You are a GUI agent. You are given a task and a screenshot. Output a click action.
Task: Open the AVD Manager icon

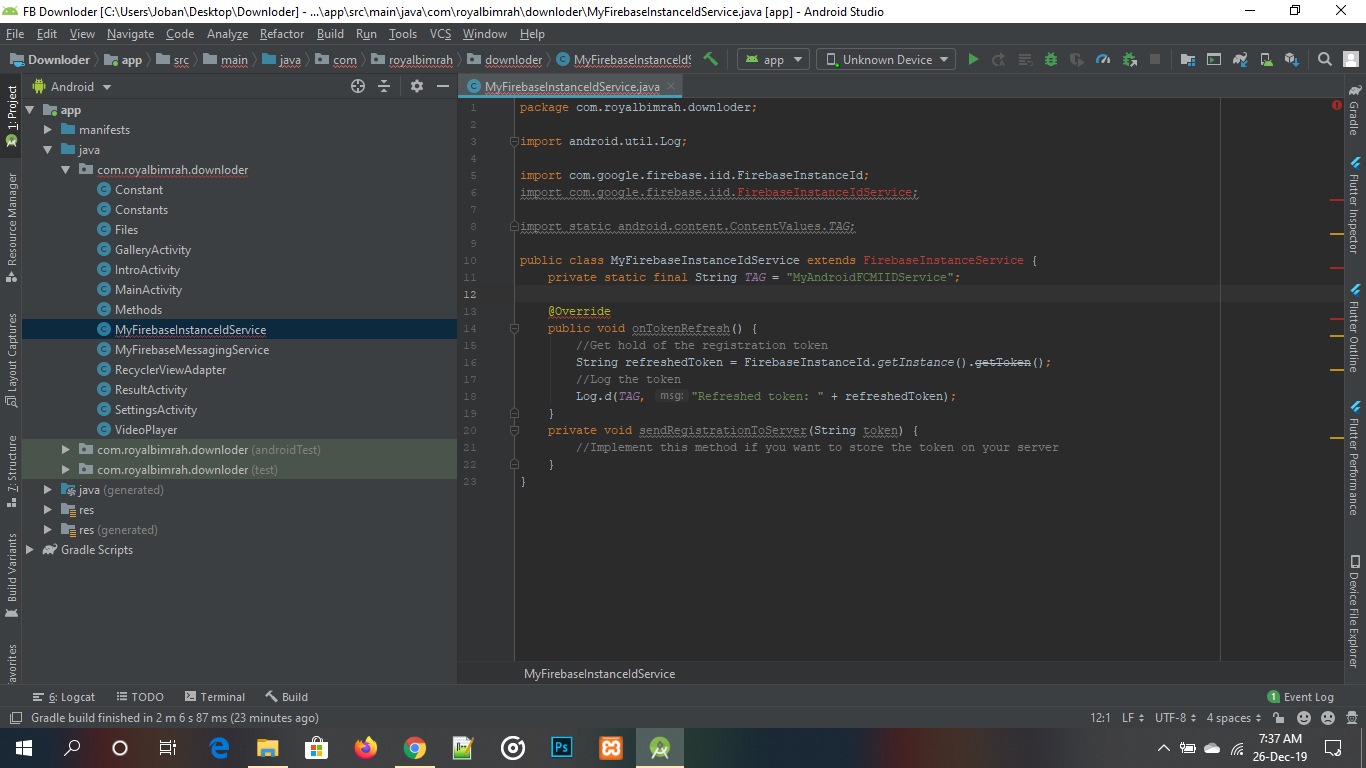(x=1266, y=59)
